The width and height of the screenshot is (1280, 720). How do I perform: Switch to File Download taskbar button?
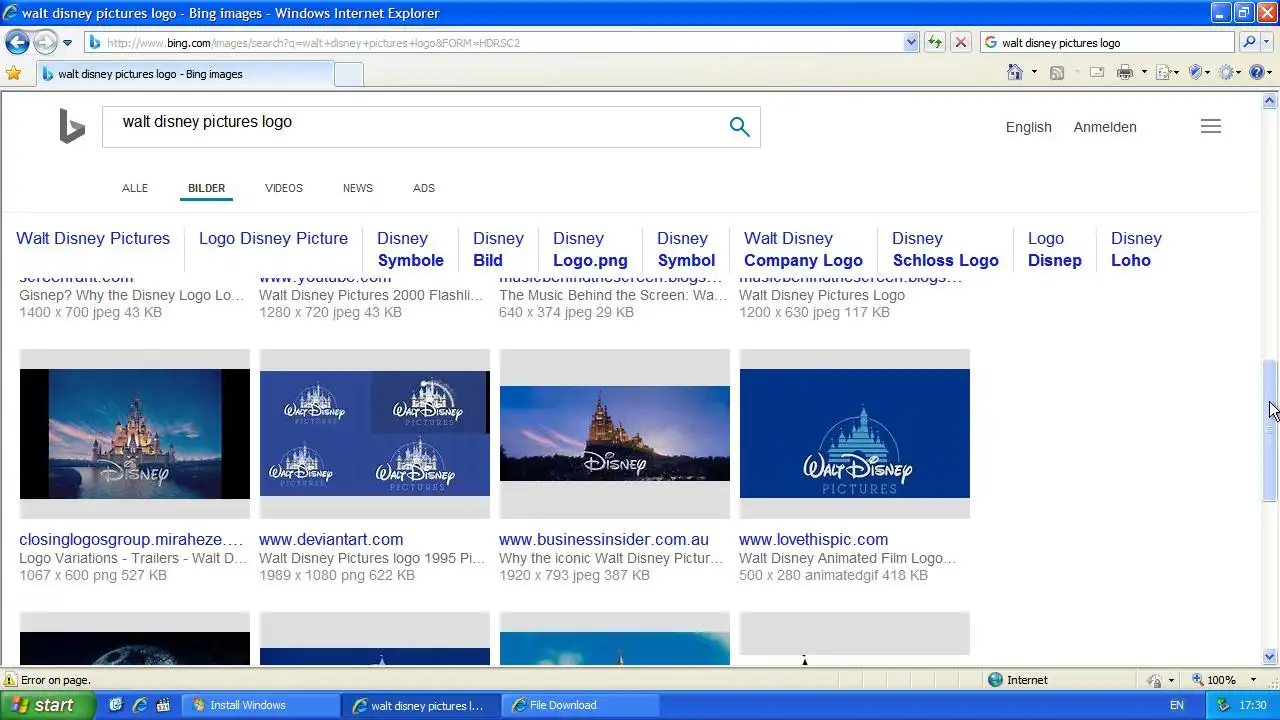(582, 705)
